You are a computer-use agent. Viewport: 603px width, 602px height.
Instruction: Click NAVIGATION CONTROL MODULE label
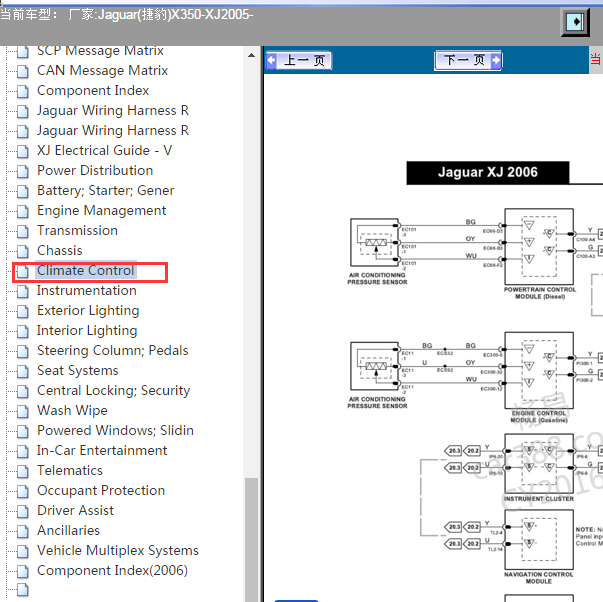tap(538, 578)
